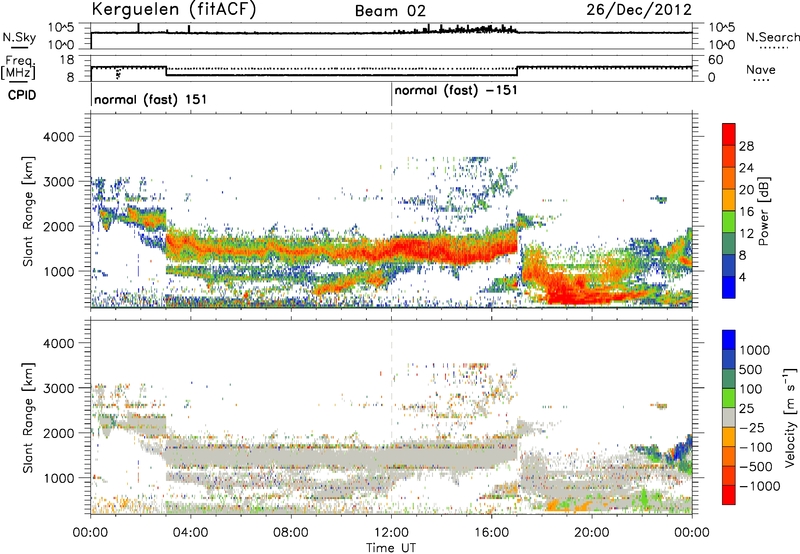Click the power color bar value 28
The width and height of the screenshot is (800, 554).
[x=746, y=146]
